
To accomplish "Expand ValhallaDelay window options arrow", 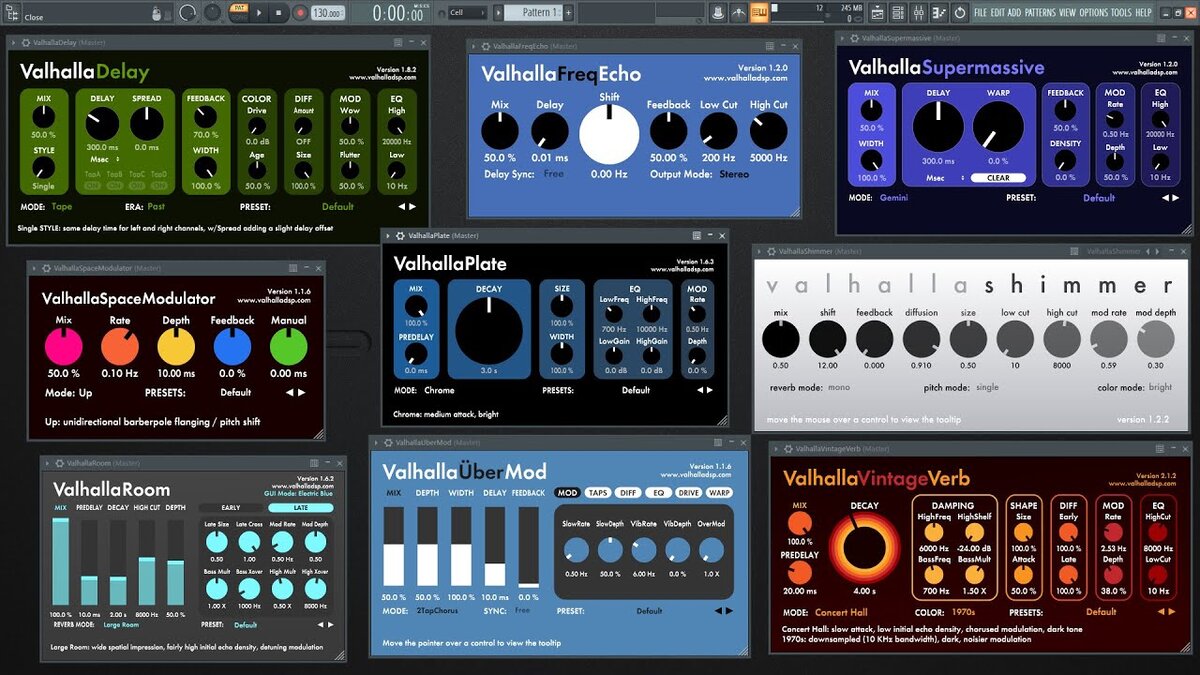I will (x=13, y=43).
